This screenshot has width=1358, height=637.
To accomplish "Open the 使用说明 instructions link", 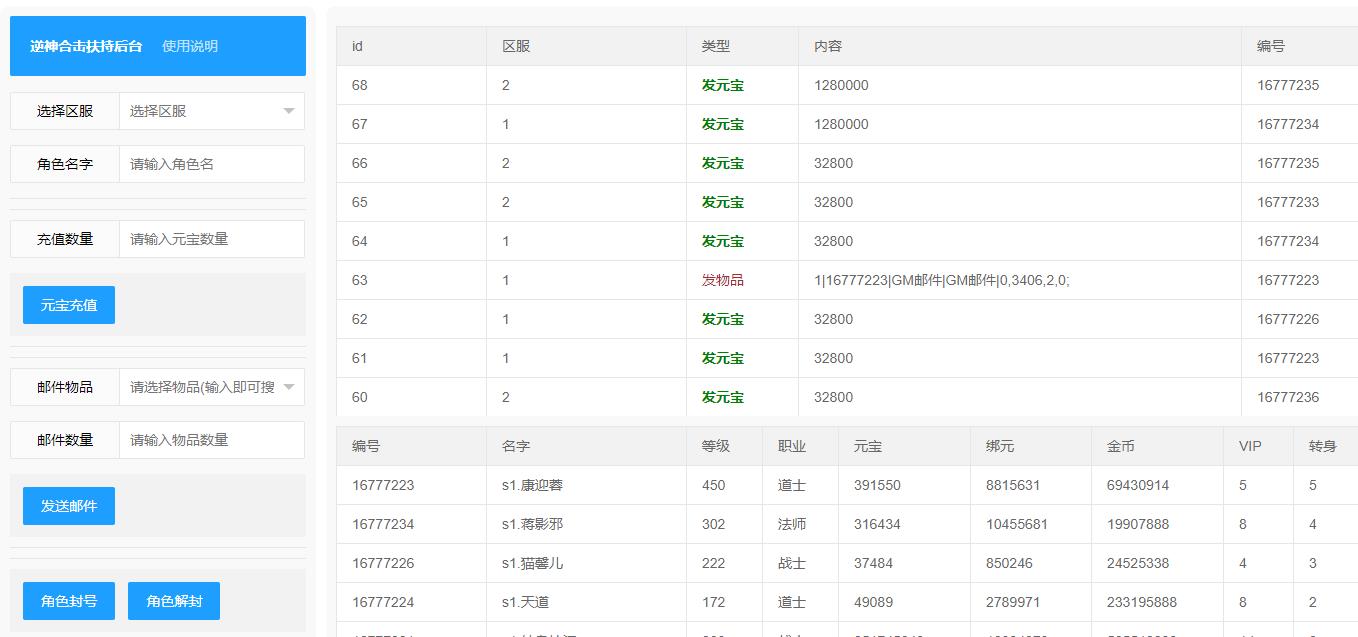I will pos(190,46).
